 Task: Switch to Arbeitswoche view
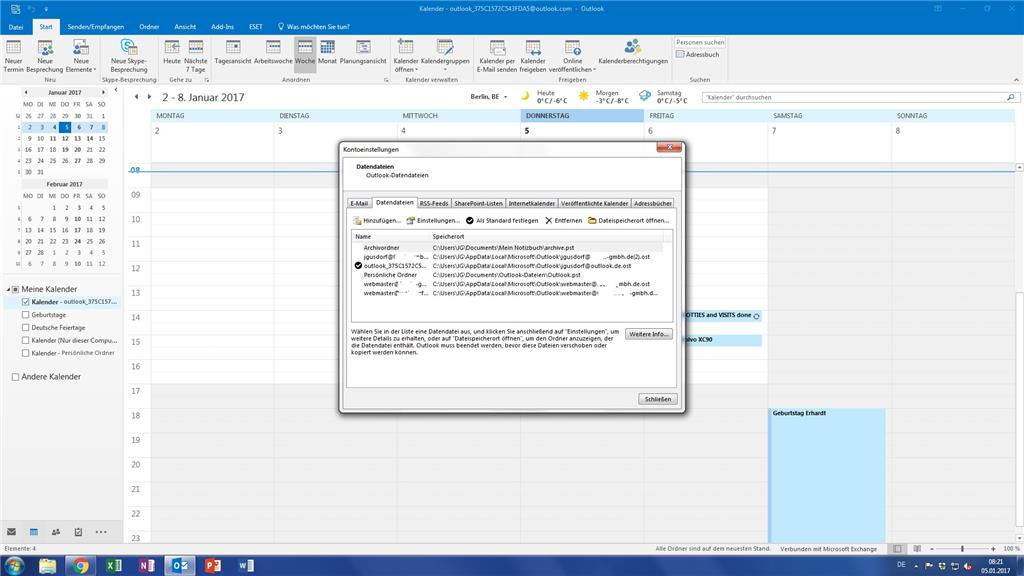pos(273,52)
